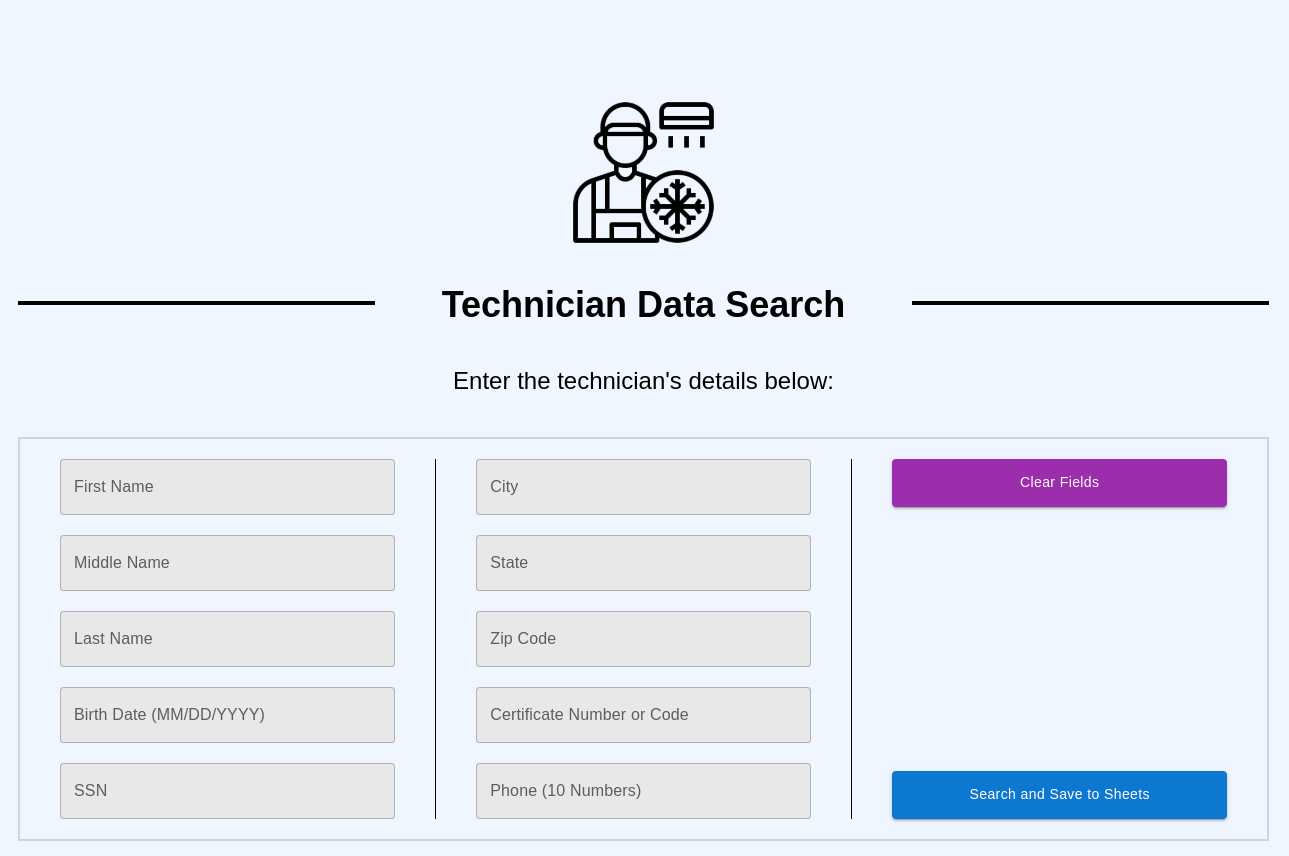Image resolution: width=1289 pixels, height=856 pixels.
Task: Click into the Last Name box
Action: point(227,639)
